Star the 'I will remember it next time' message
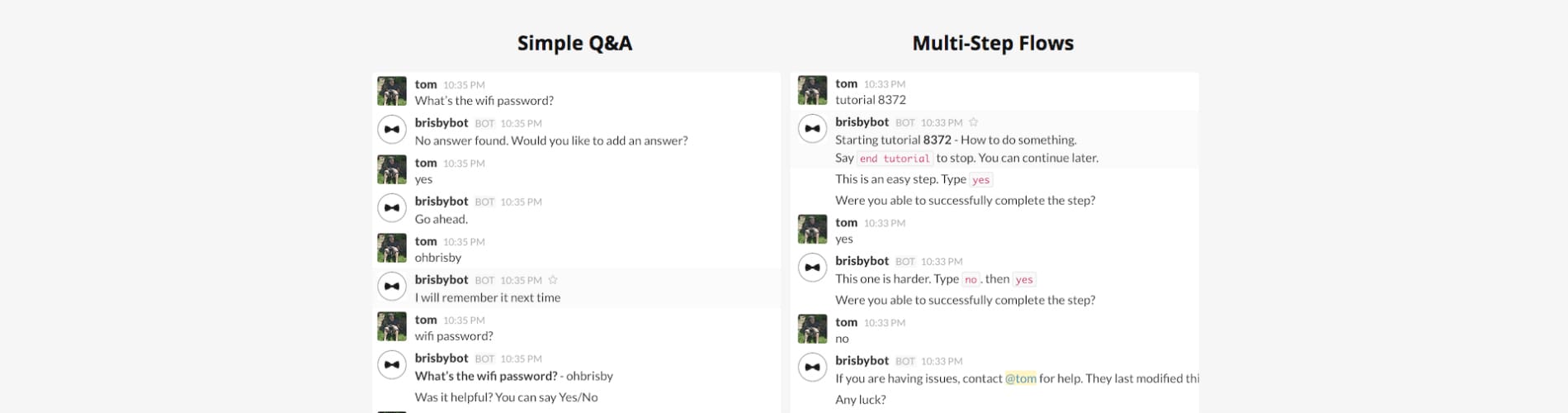Viewport: 1568px width, 413px height. point(553,280)
